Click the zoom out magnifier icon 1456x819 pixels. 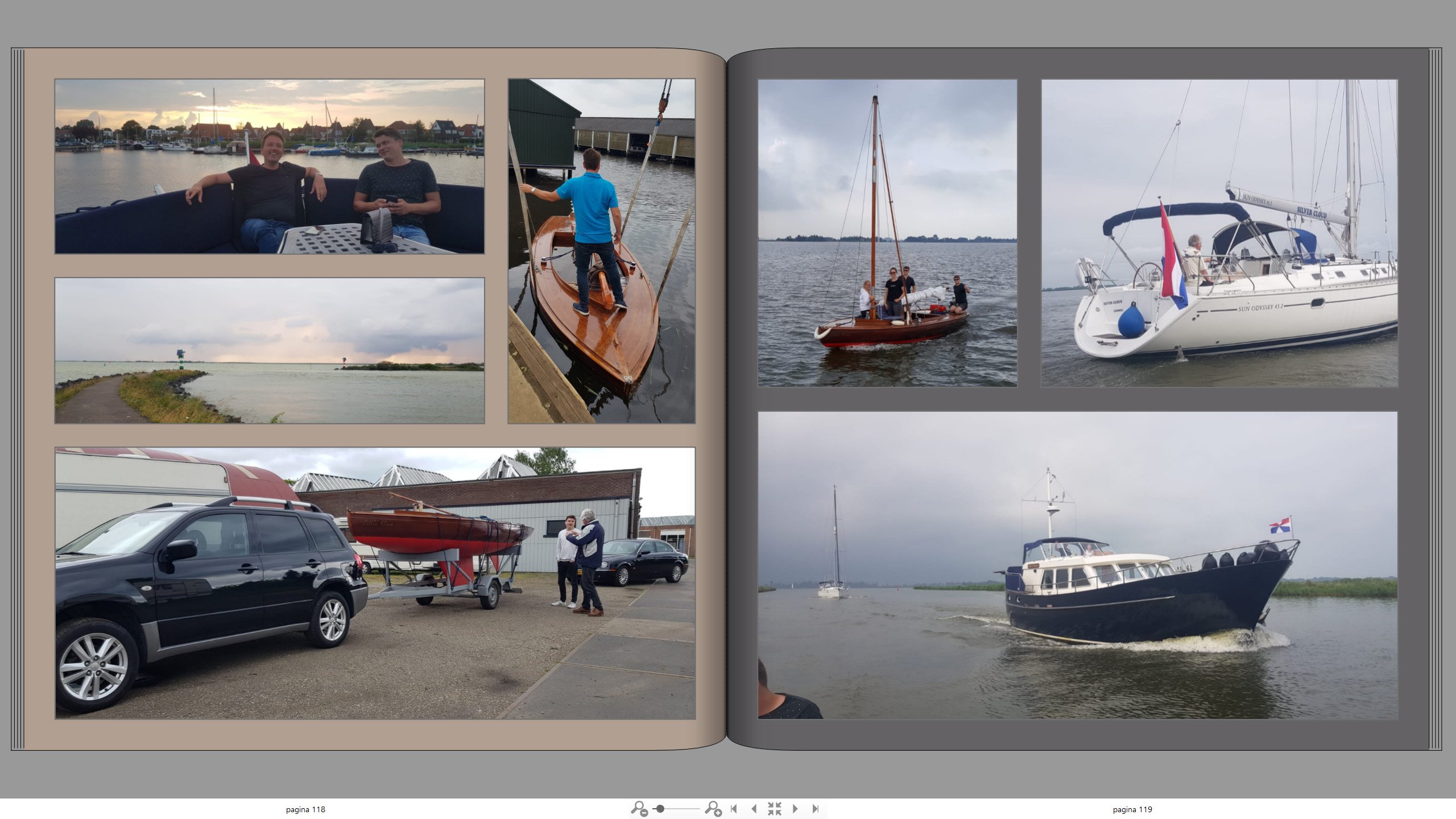(x=639, y=808)
